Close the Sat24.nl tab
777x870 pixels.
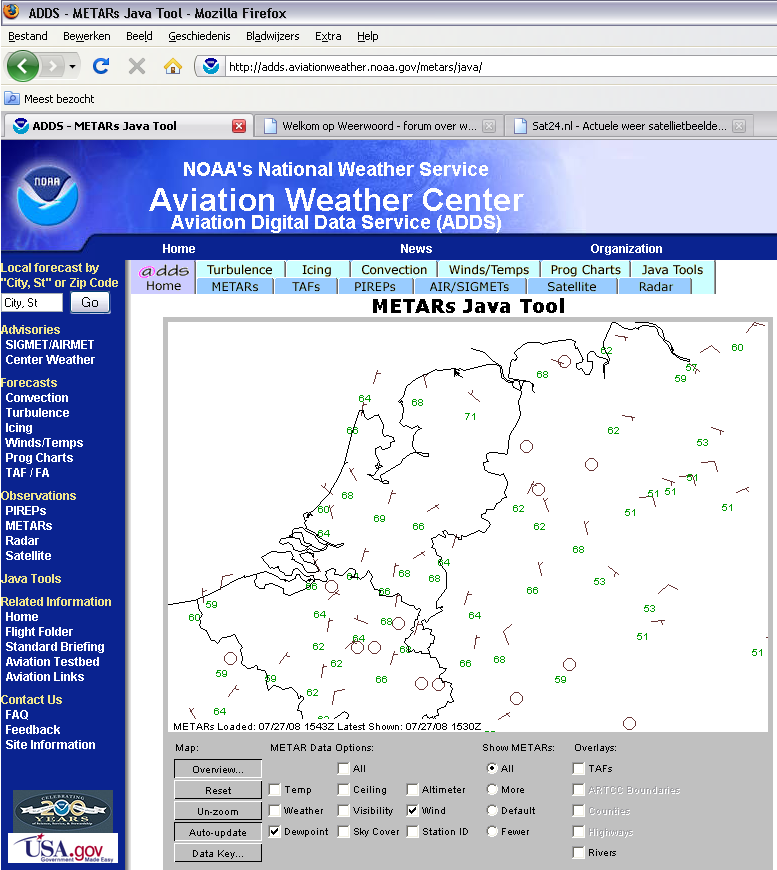click(x=739, y=126)
